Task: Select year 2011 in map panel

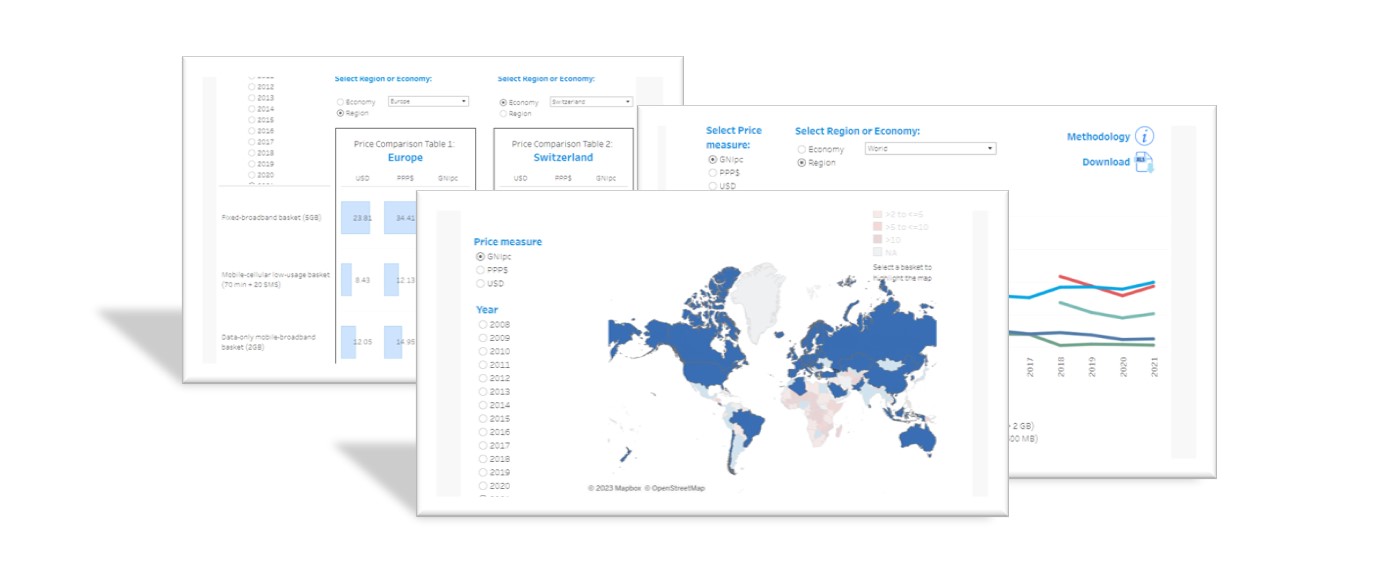Action: 483,365
